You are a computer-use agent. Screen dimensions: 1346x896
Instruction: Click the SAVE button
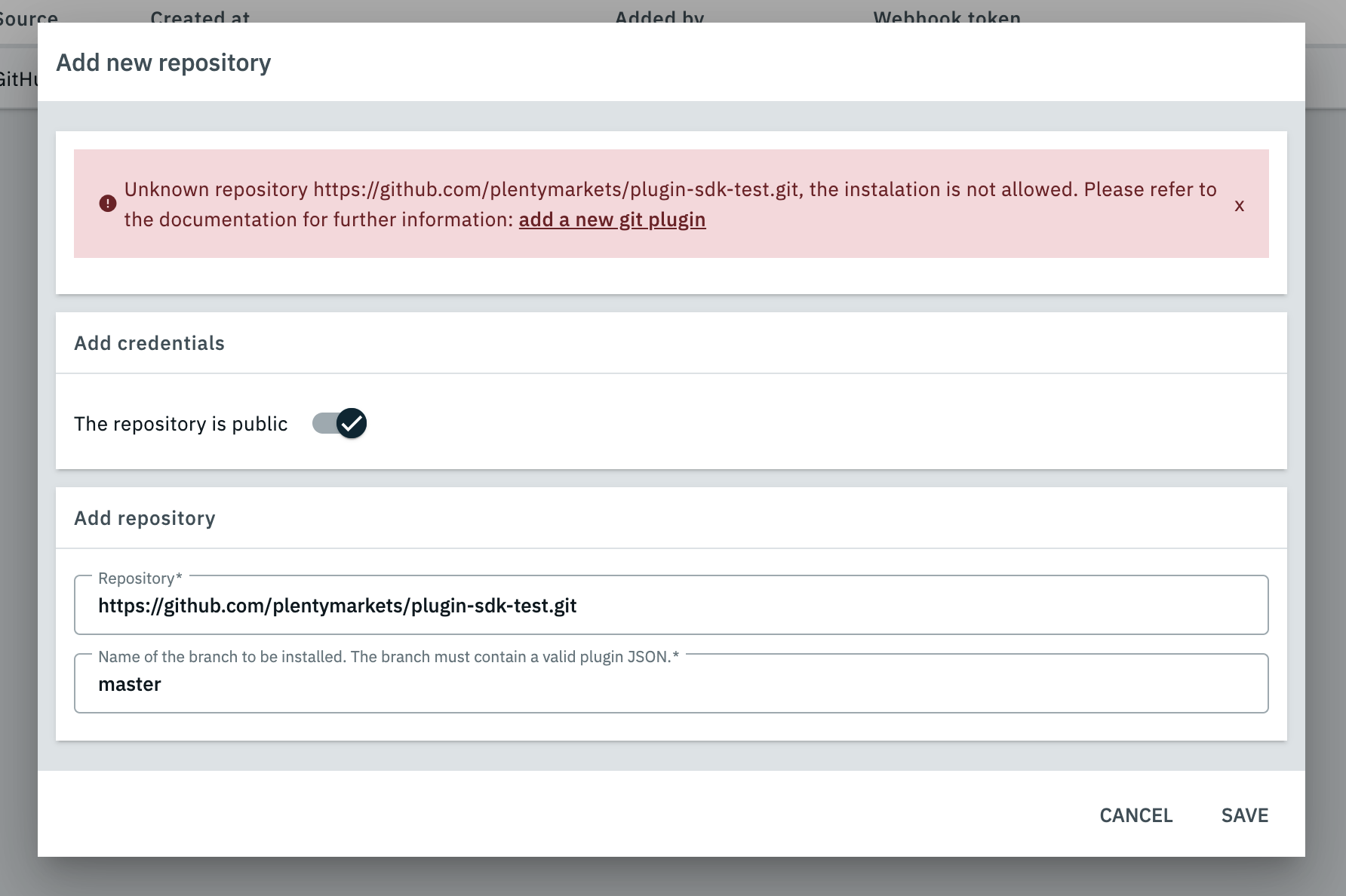pyautogui.click(x=1245, y=815)
